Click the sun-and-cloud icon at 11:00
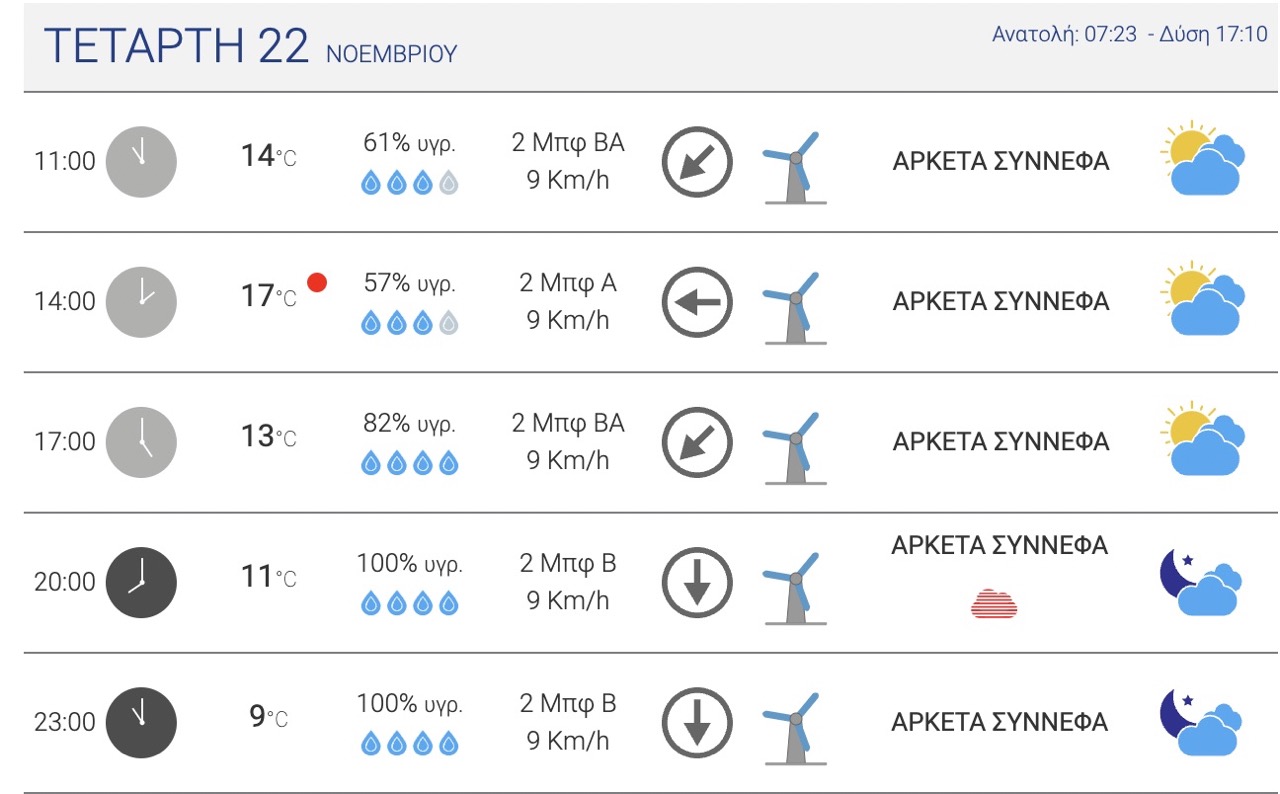1280x794 pixels. (x=1204, y=161)
